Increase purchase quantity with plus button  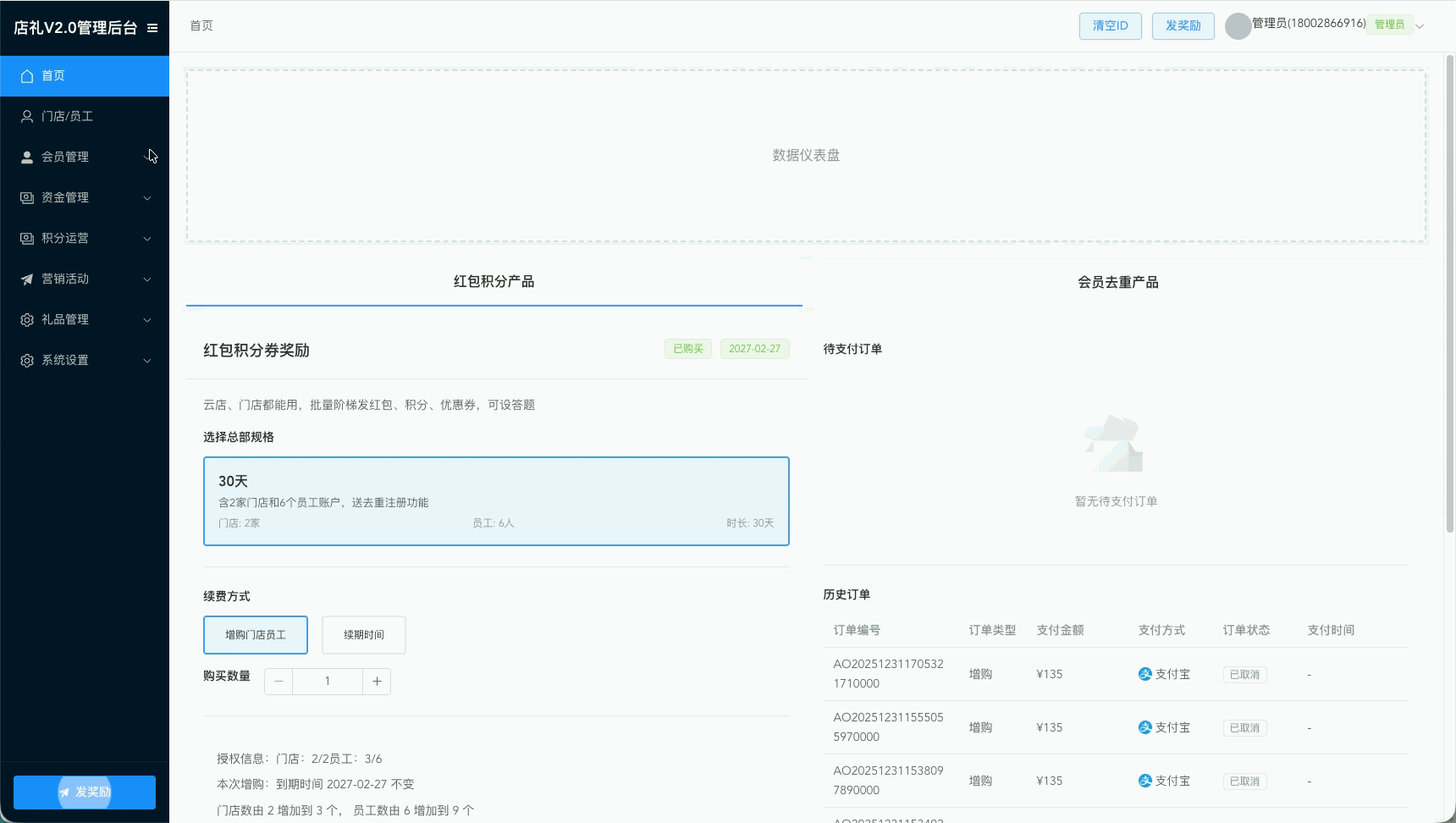[377, 682]
